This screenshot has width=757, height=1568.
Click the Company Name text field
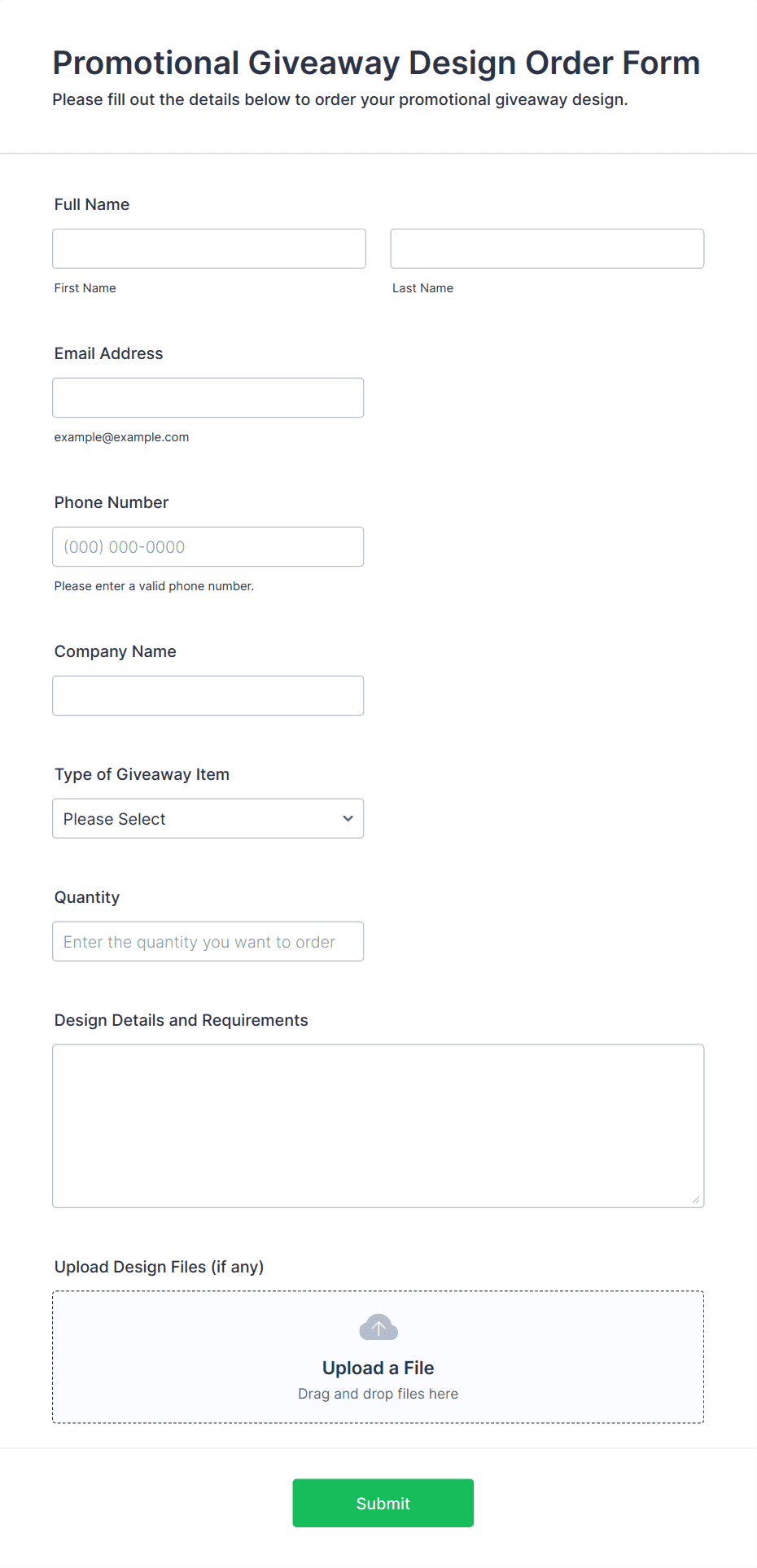tap(208, 695)
